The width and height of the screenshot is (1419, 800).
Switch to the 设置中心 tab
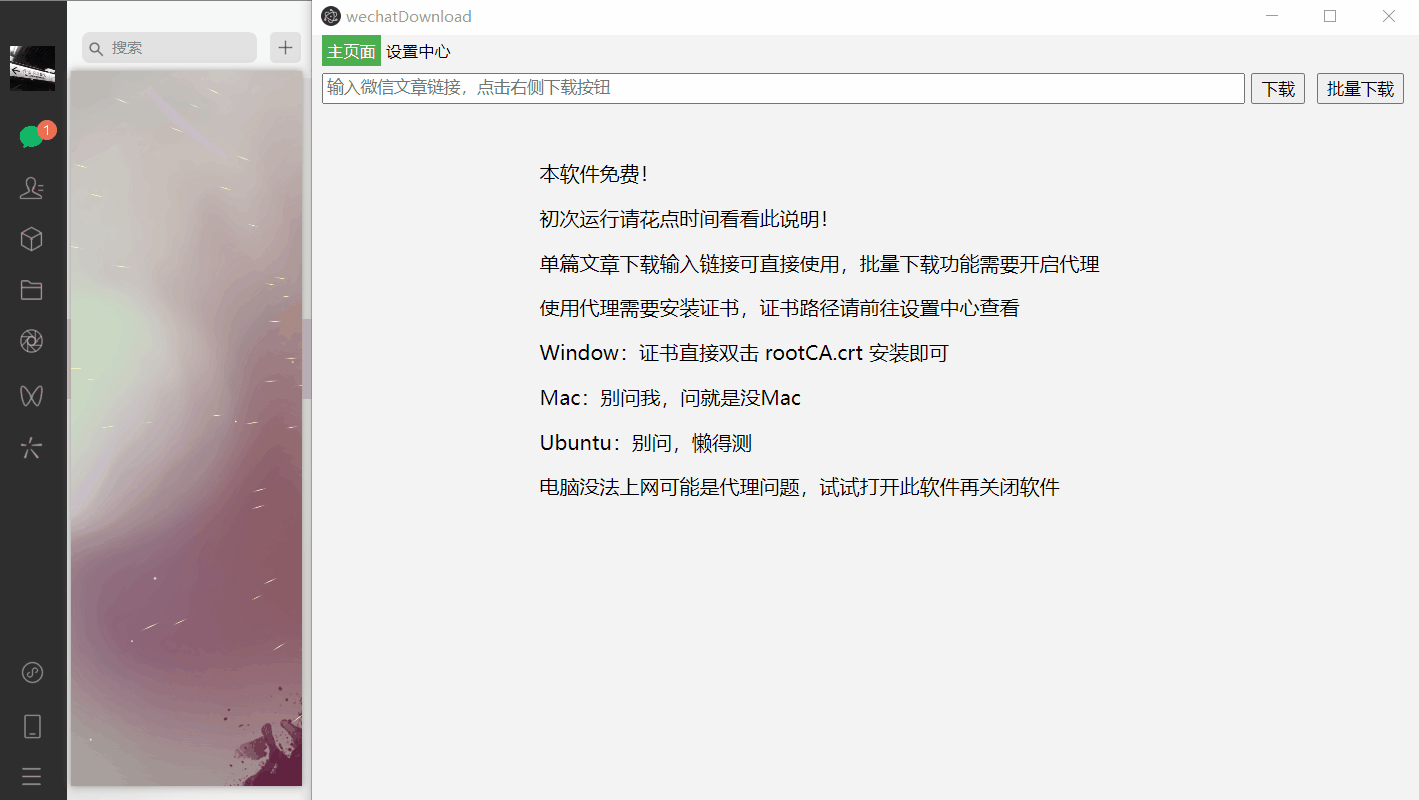click(418, 52)
